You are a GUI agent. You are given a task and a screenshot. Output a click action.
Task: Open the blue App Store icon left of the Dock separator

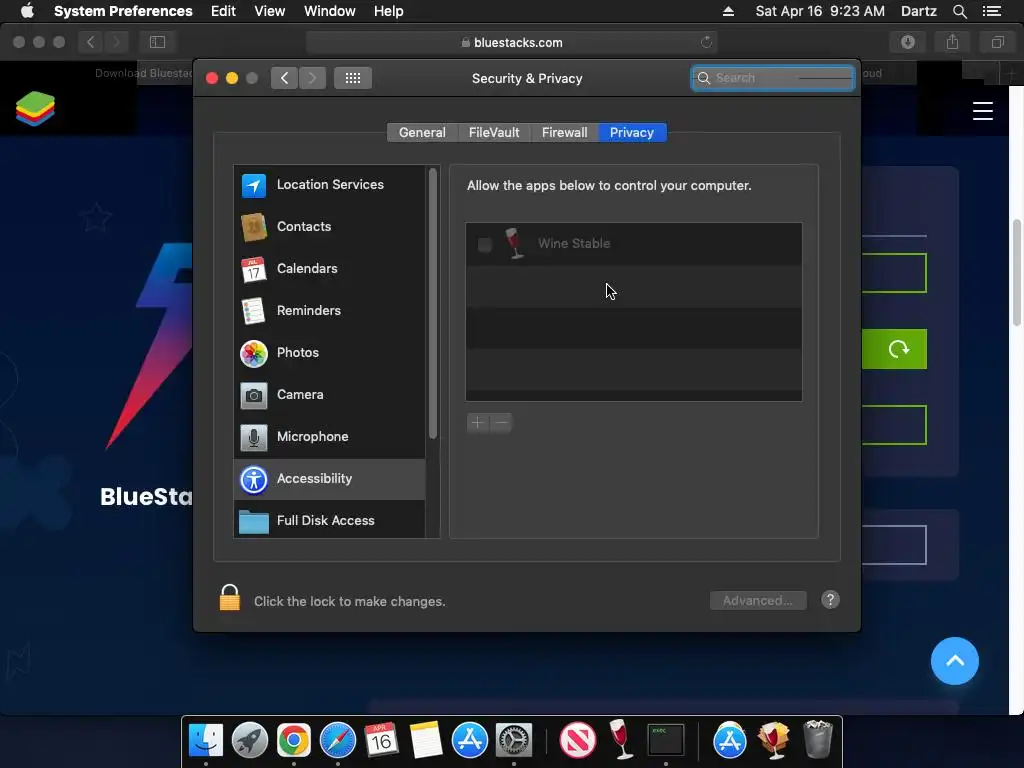click(x=470, y=740)
